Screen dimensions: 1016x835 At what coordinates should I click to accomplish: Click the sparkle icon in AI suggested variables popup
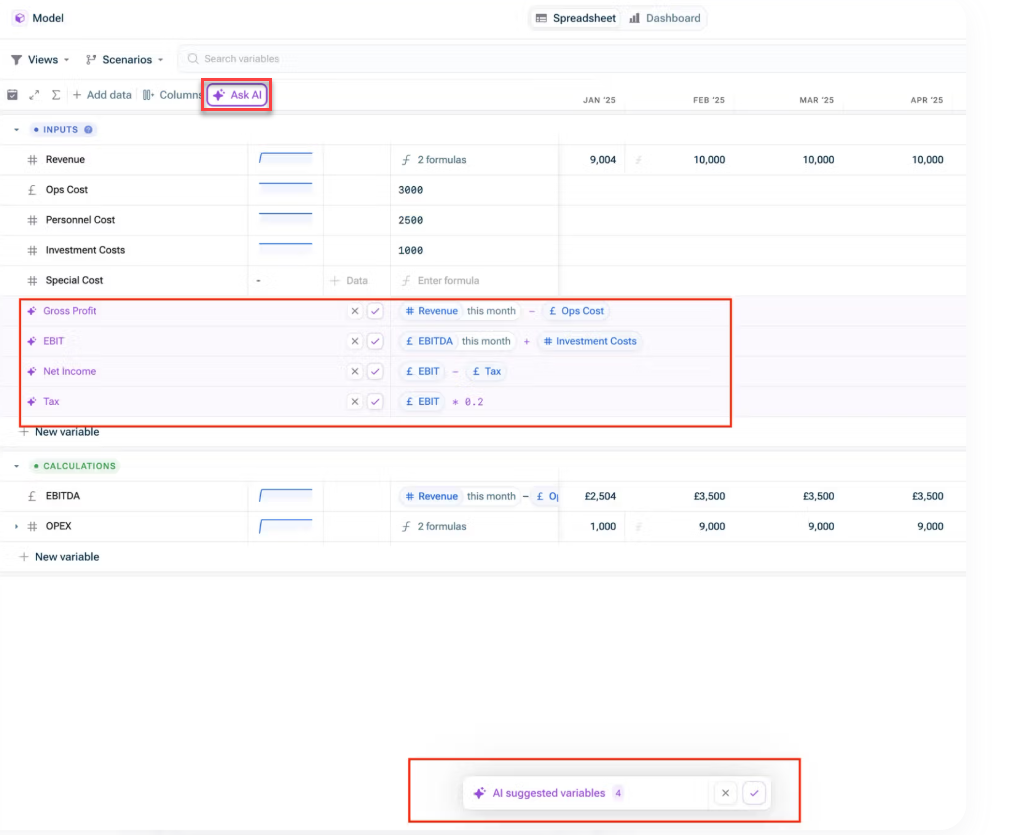[x=479, y=793]
